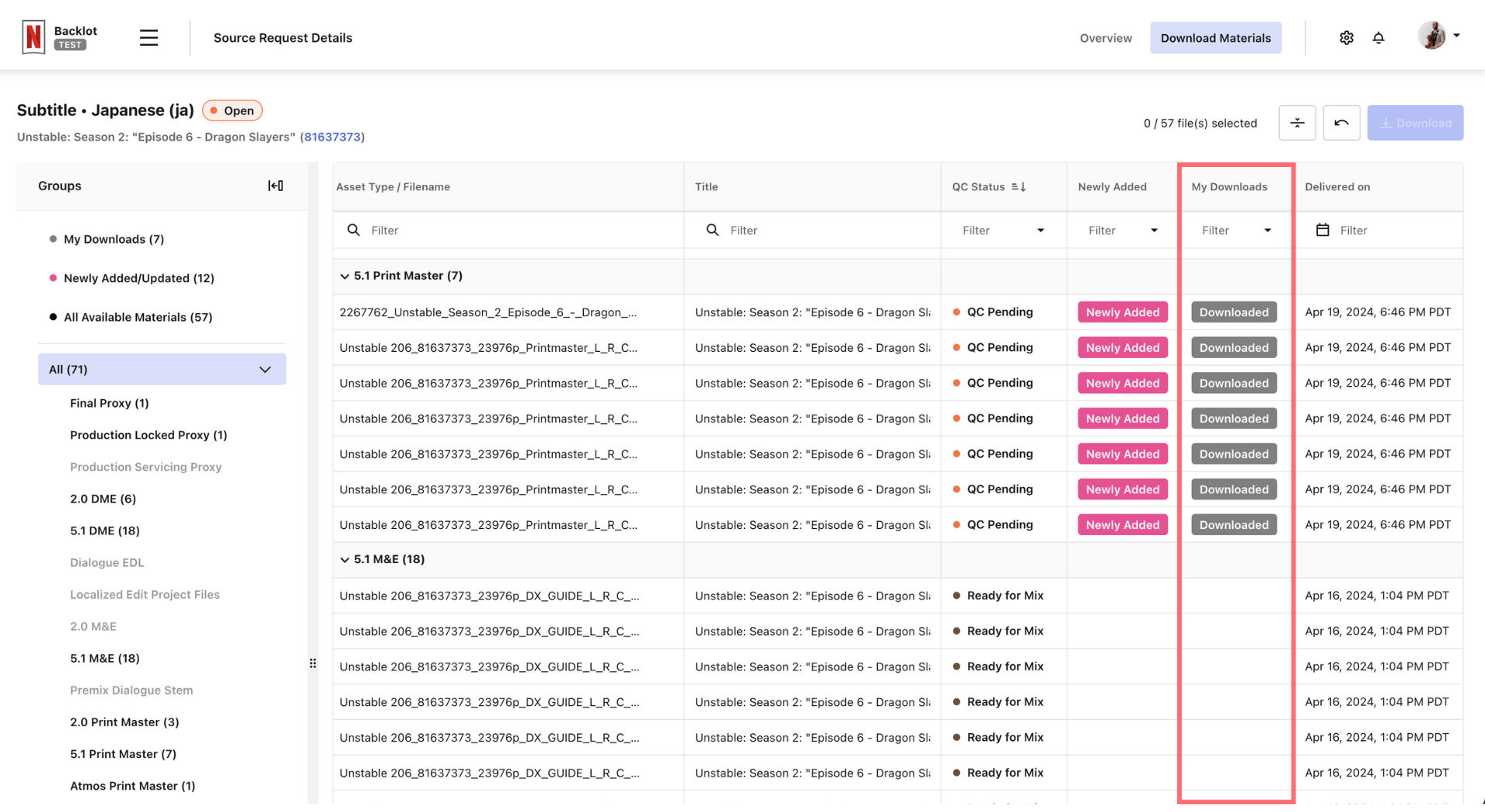Select disabled Production Servicing Proxy group

pos(145,467)
